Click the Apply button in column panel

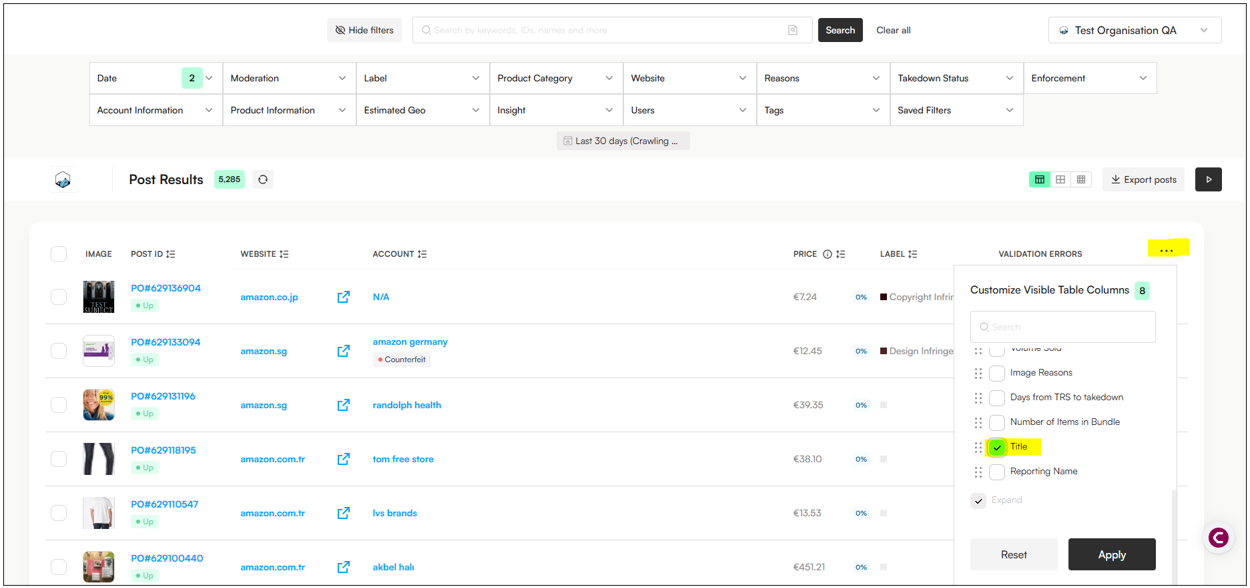coord(1112,554)
